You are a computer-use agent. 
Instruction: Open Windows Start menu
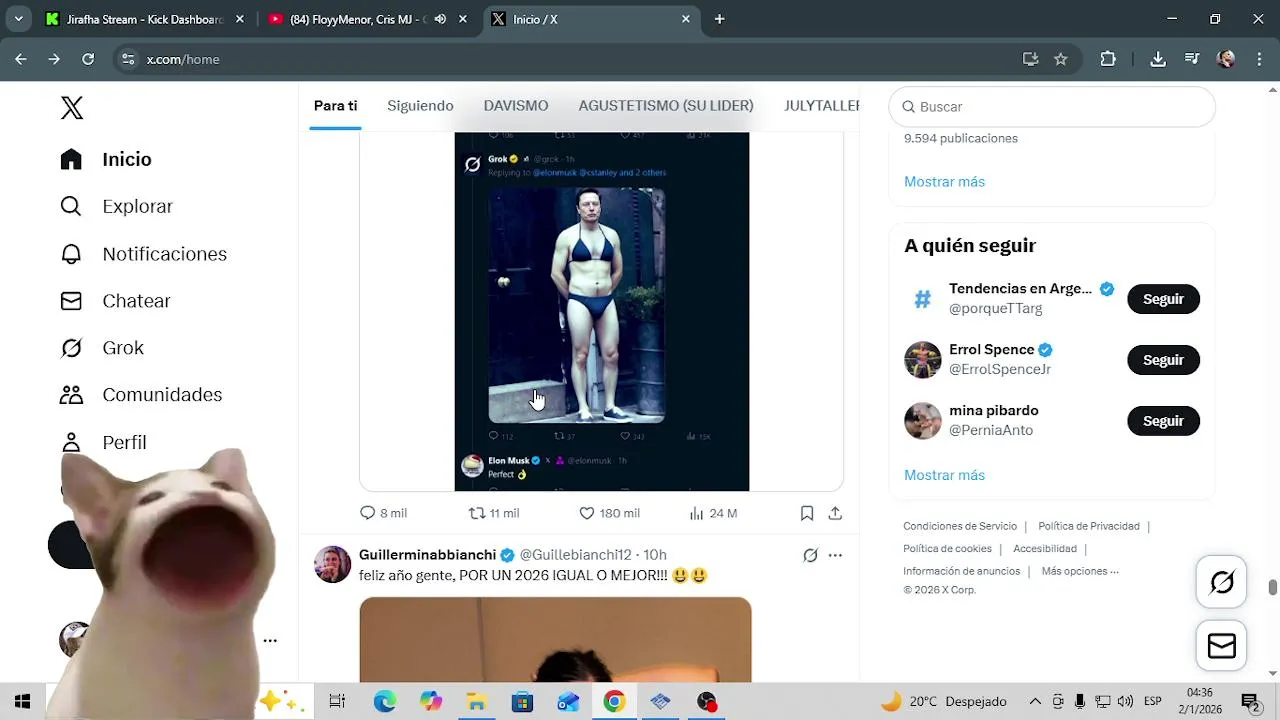[22, 702]
